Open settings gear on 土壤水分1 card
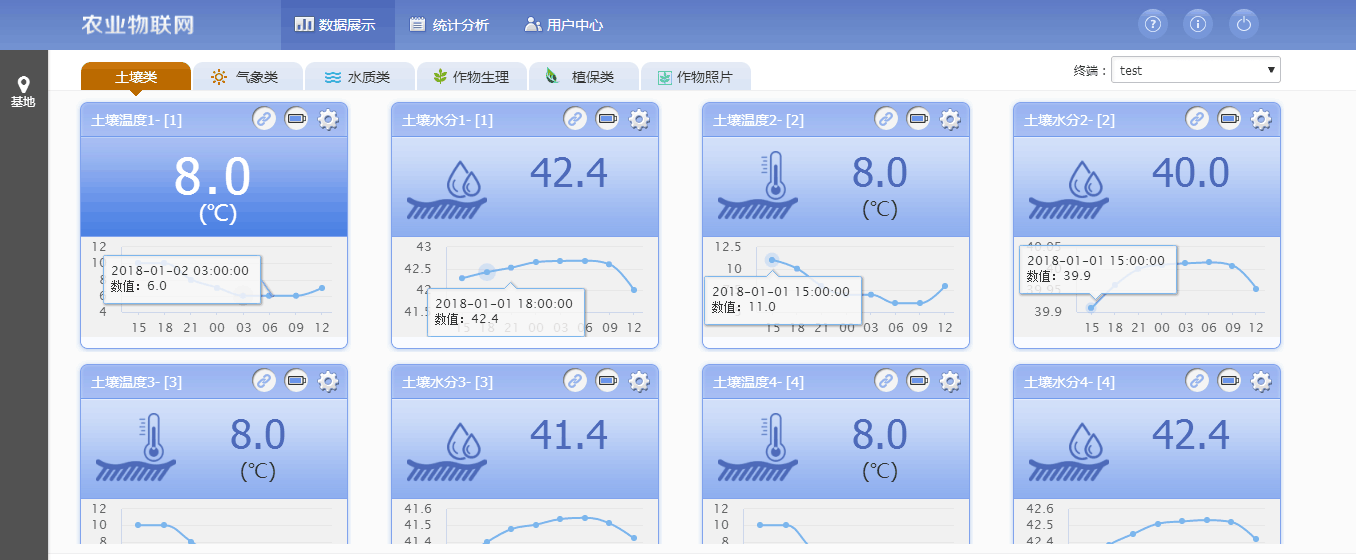Viewport: 1356px width, 560px height. tap(639, 120)
